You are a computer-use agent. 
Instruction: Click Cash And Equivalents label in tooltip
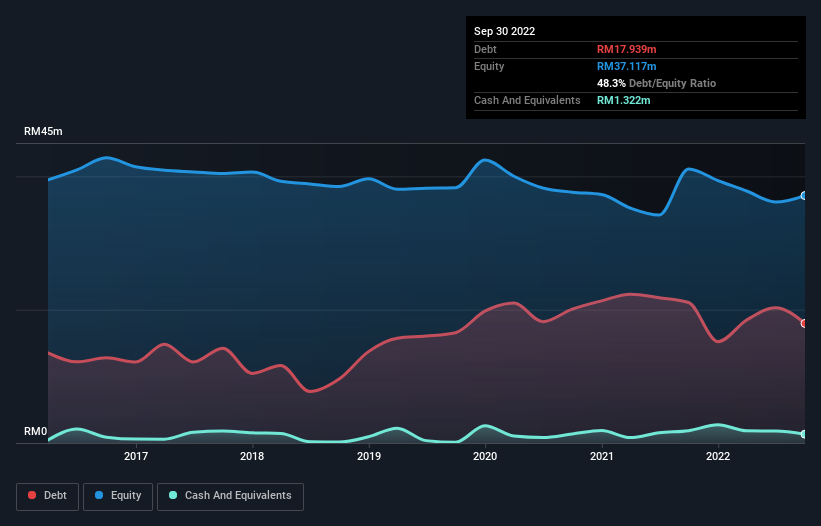pyautogui.click(x=527, y=100)
